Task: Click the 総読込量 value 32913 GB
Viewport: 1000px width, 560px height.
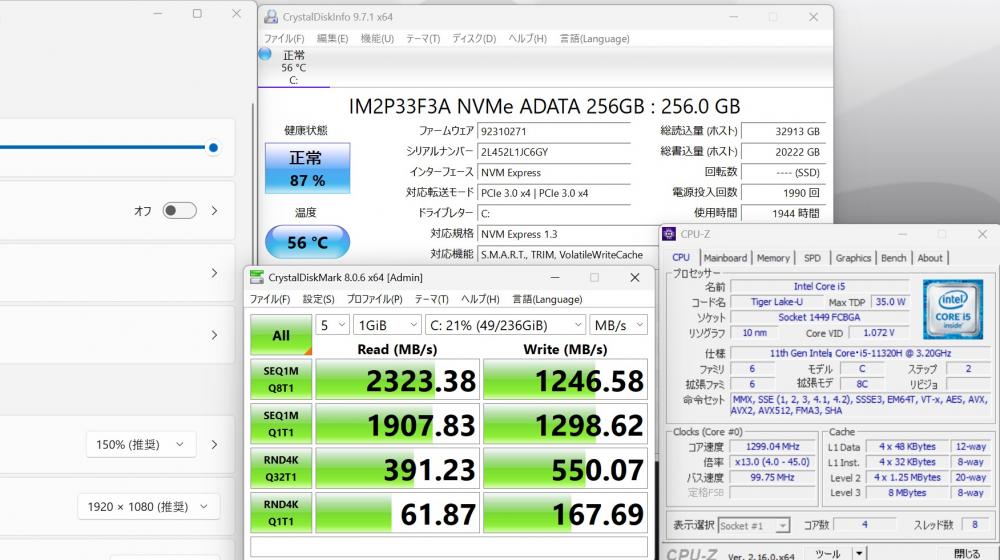Action: (783, 131)
